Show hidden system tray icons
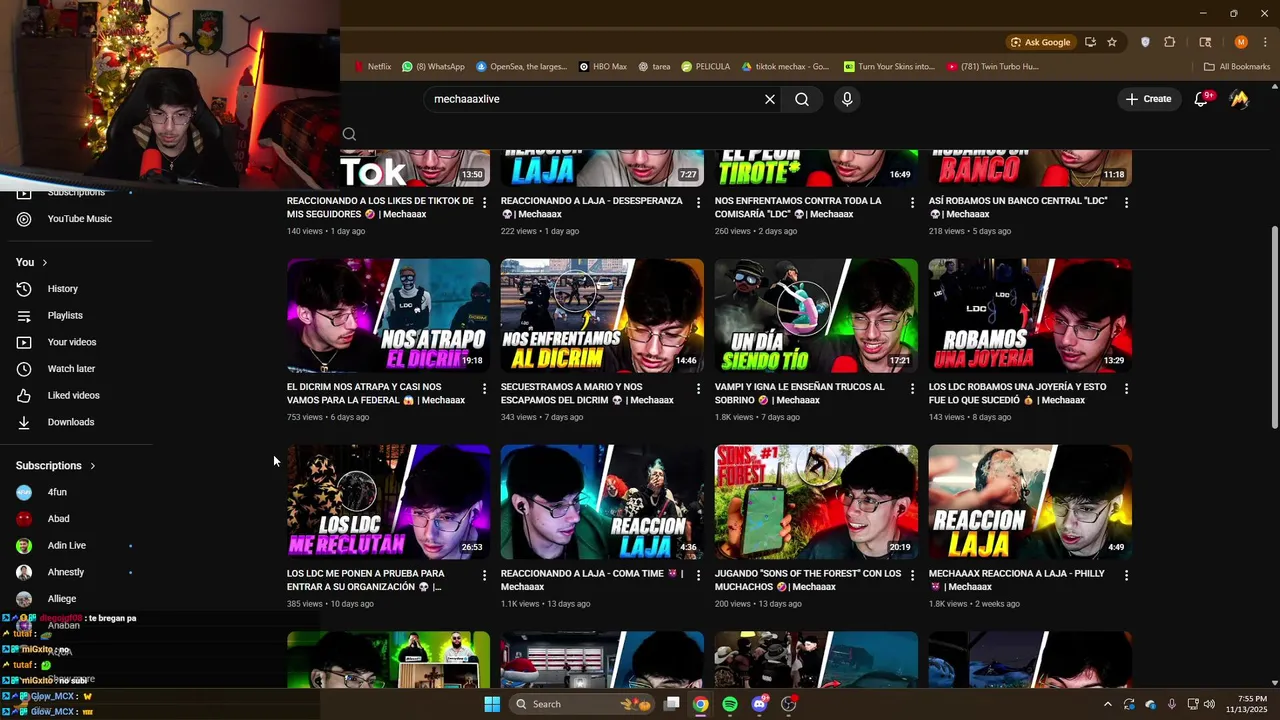This screenshot has height=720, width=1280. click(1107, 704)
